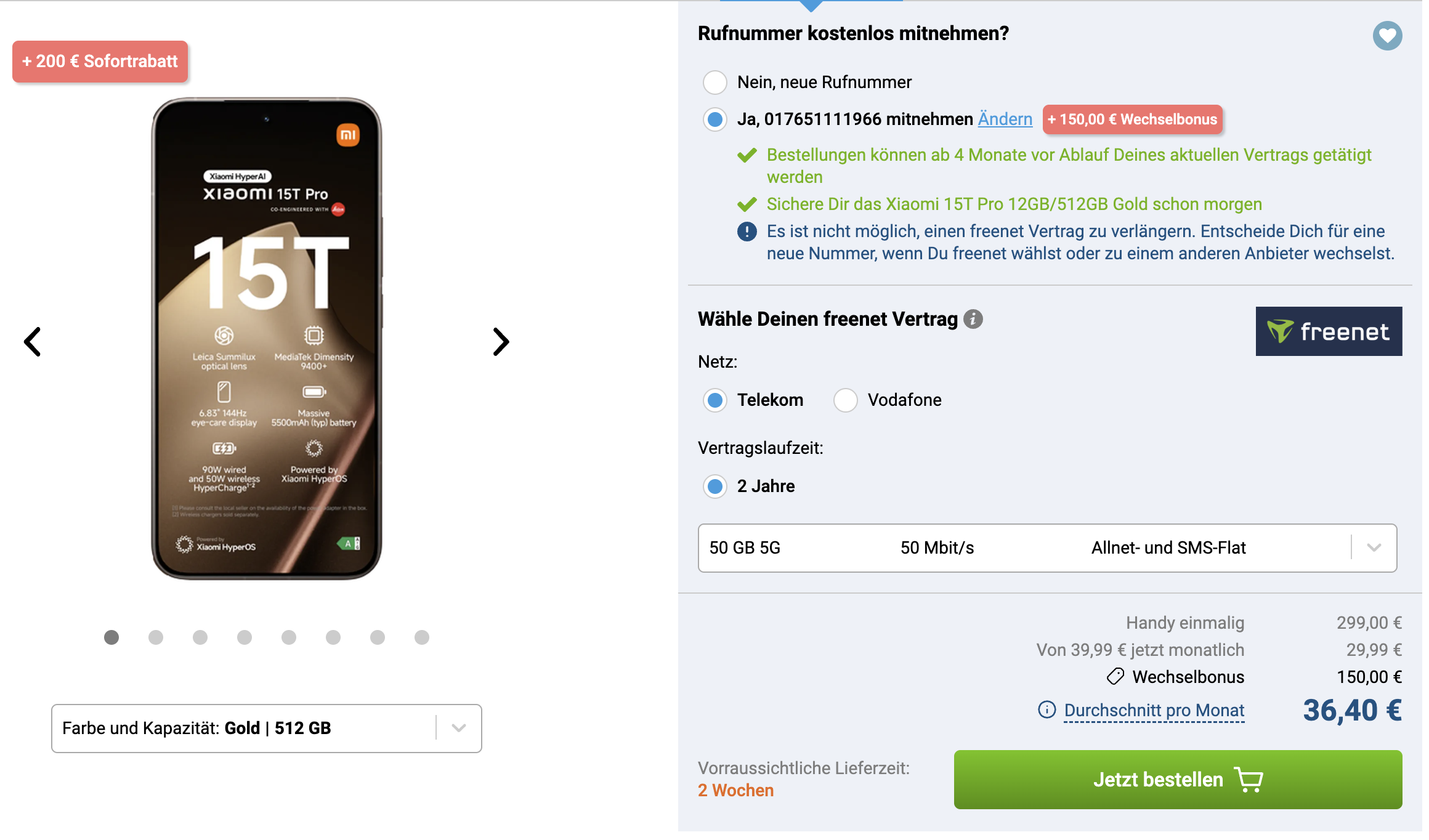
Task: Click info icon next to Durchschnitt pro Monat
Action: coord(1046,709)
